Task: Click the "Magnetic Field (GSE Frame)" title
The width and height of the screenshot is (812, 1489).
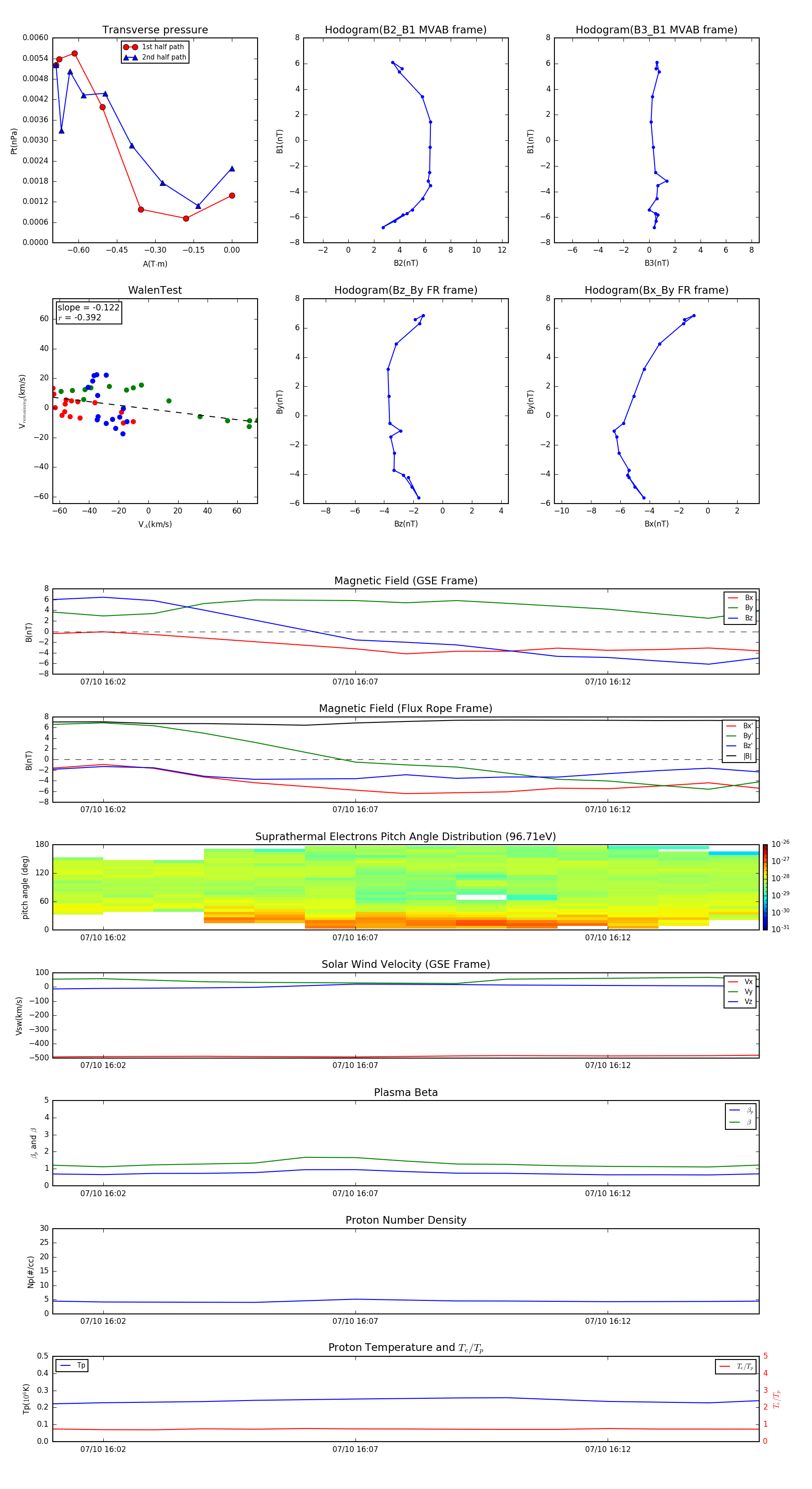Action: [x=406, y=581]
